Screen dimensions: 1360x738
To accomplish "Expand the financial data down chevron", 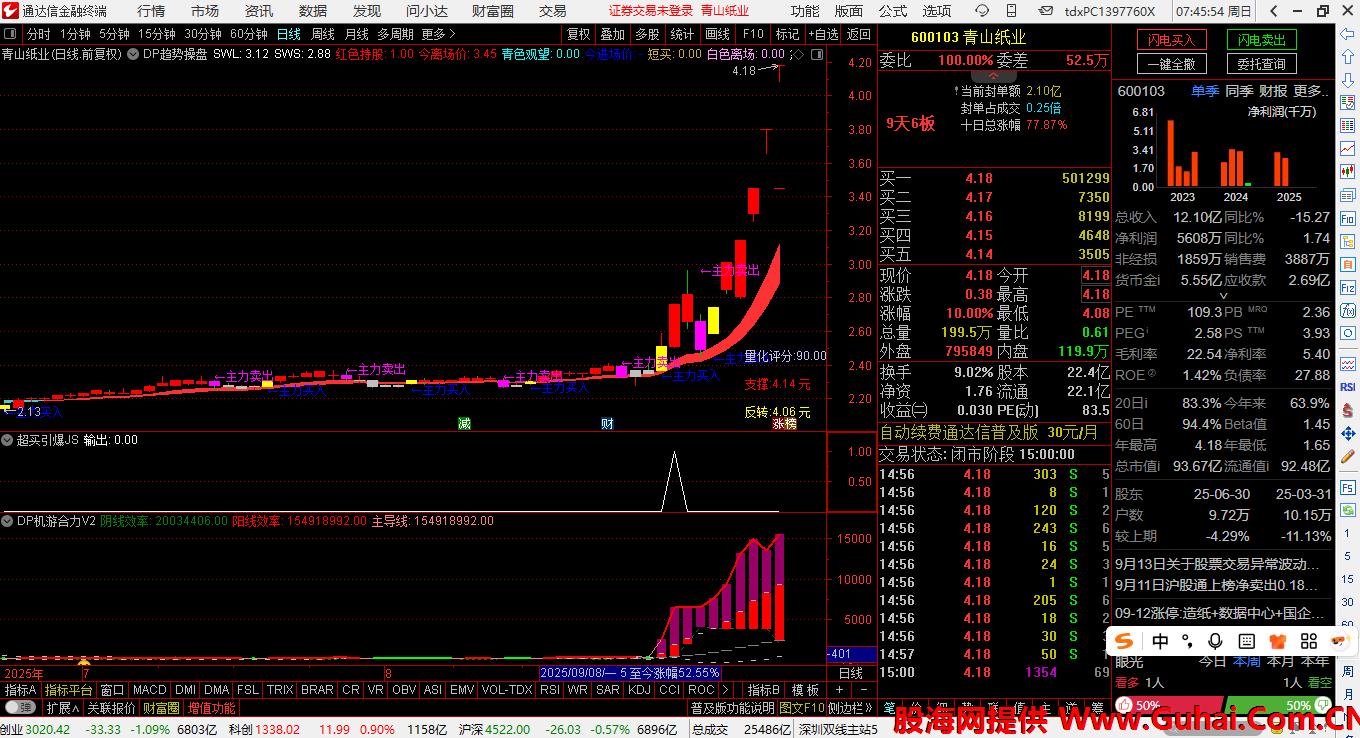I will 1224,296.
